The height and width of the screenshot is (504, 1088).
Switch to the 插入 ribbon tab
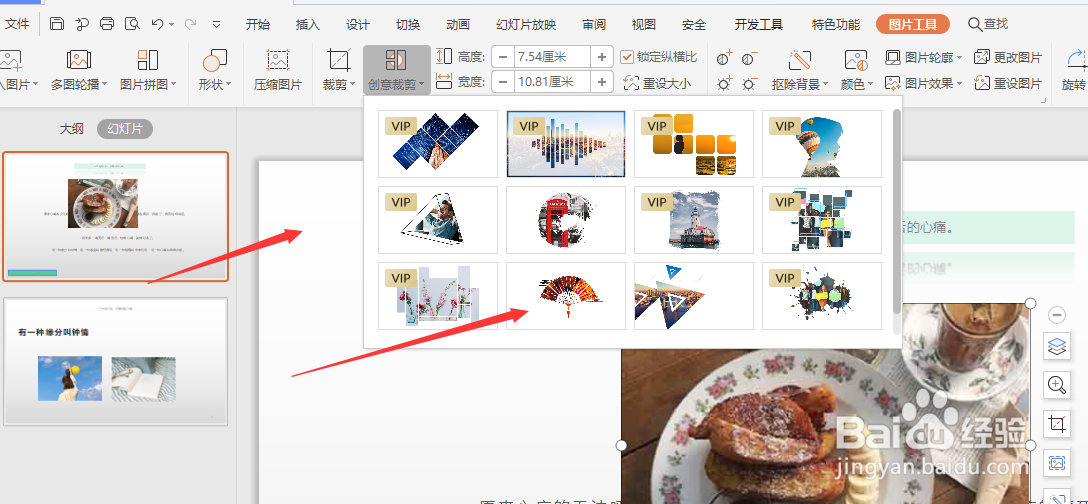[x=308, y=24]
